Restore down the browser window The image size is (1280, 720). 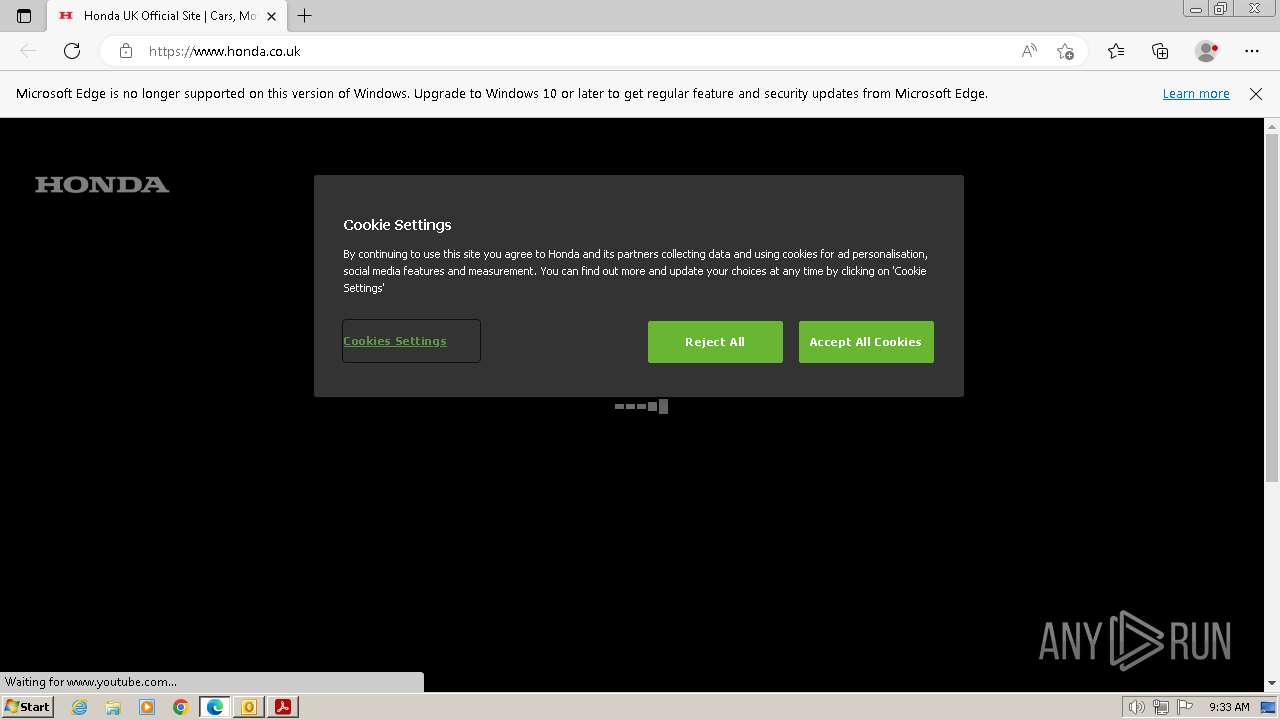(x=1220, y=9)
